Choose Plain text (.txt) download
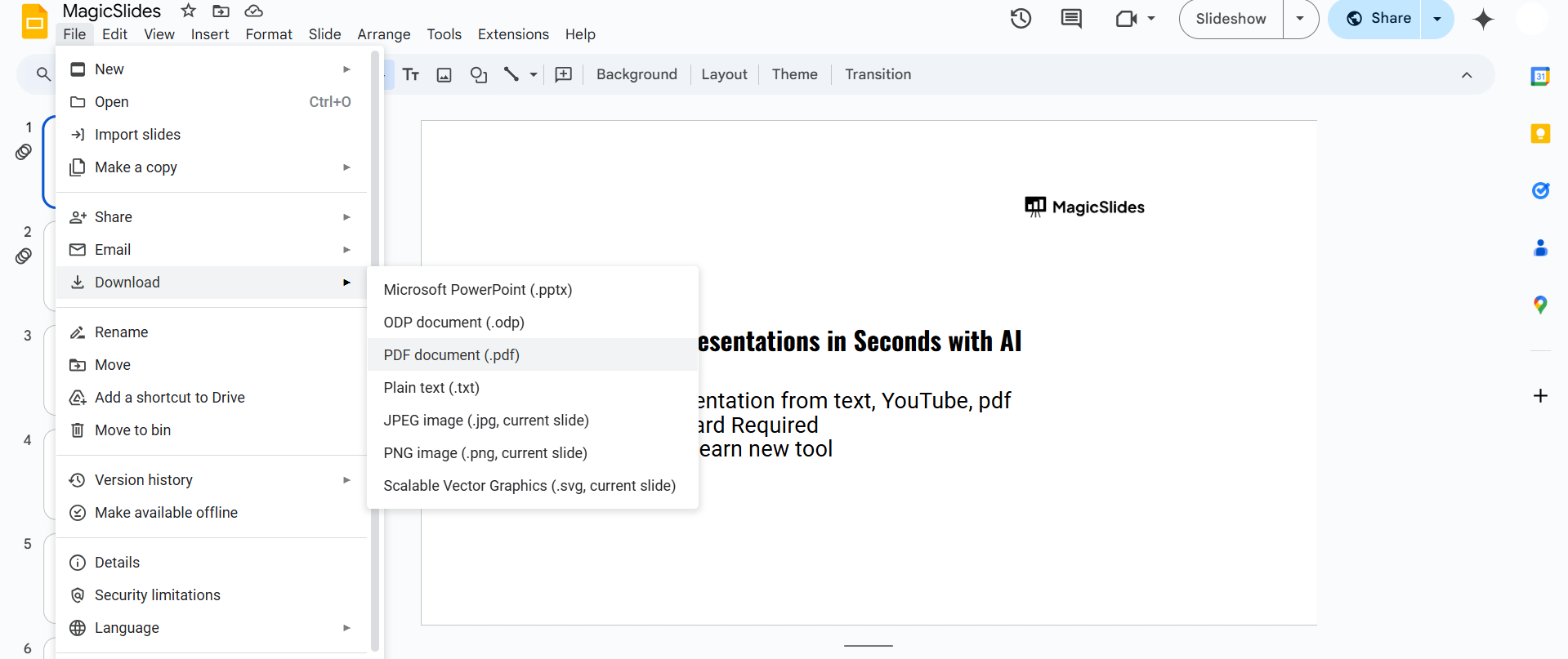The image size is (1568, 659). (533, 388)
